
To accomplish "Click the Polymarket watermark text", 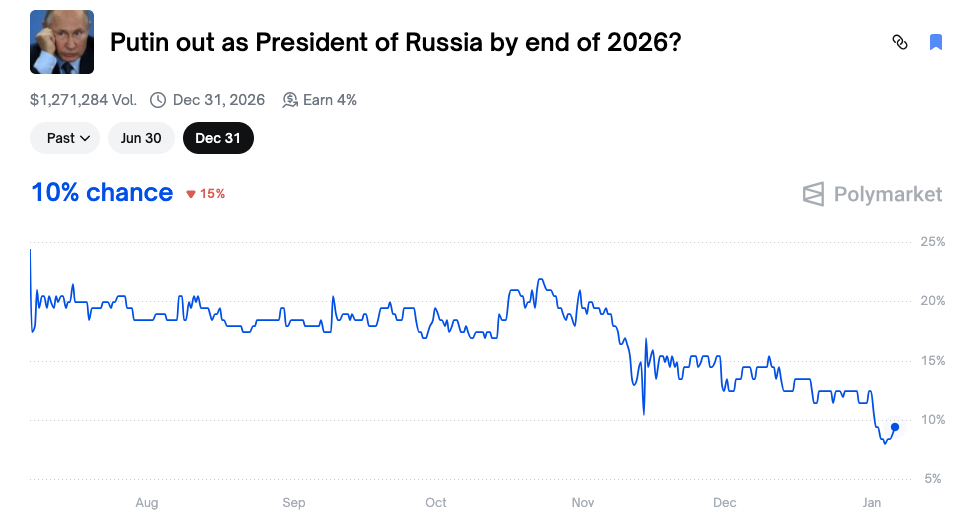I will 888,194.
